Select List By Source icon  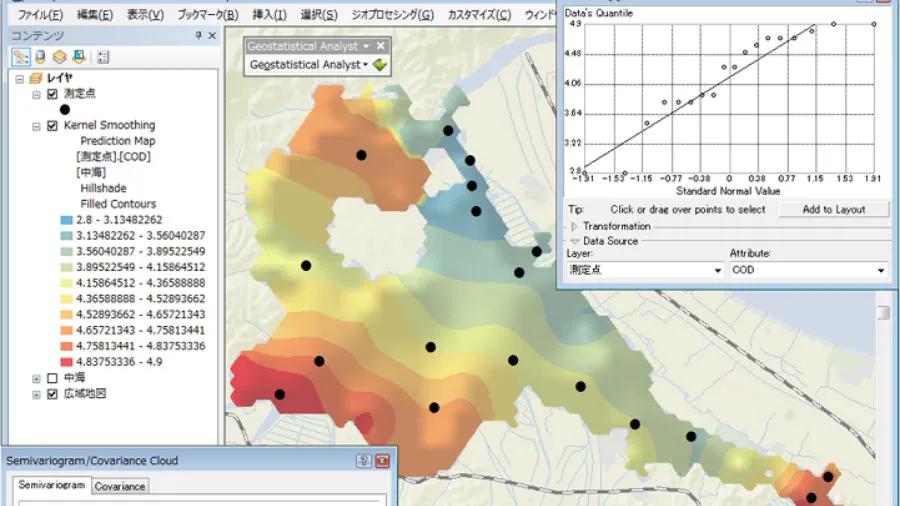(40, 57)
